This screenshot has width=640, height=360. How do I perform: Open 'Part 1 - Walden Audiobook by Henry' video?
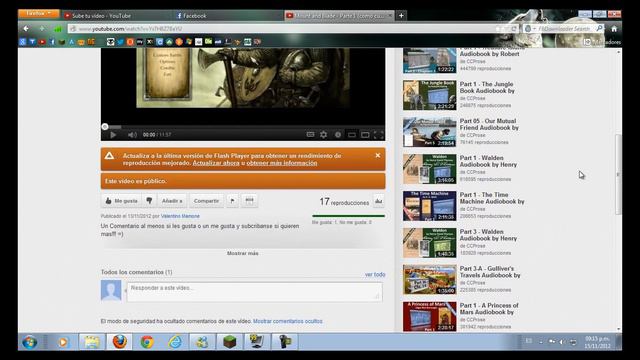(488, 161)
